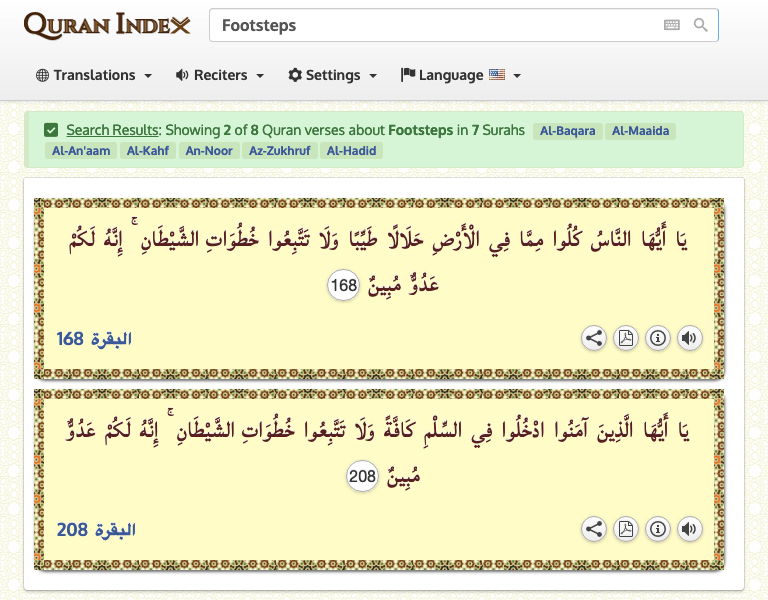Toggle the green Search Results checkbox
Image resolution: width=768 pixels, height=600 pixels.
point(51,130)
